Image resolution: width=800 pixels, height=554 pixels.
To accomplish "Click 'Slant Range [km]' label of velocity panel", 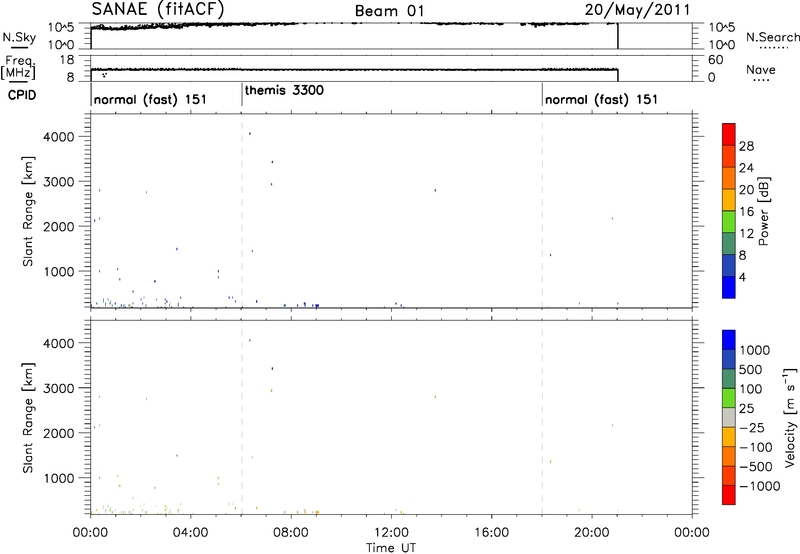I will [x=28, y=418].
